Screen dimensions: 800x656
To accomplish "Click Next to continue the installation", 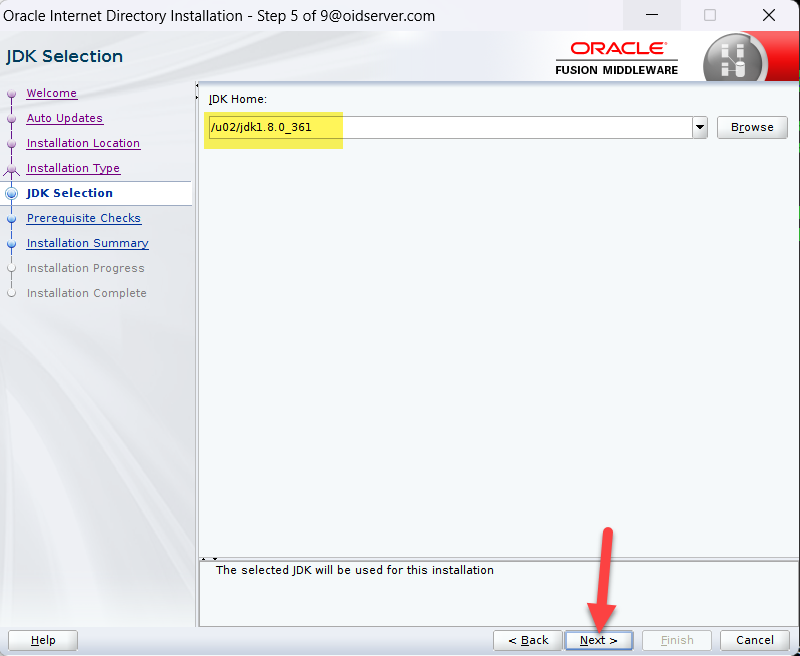I will pyautogui.click(x=598, y=640).
